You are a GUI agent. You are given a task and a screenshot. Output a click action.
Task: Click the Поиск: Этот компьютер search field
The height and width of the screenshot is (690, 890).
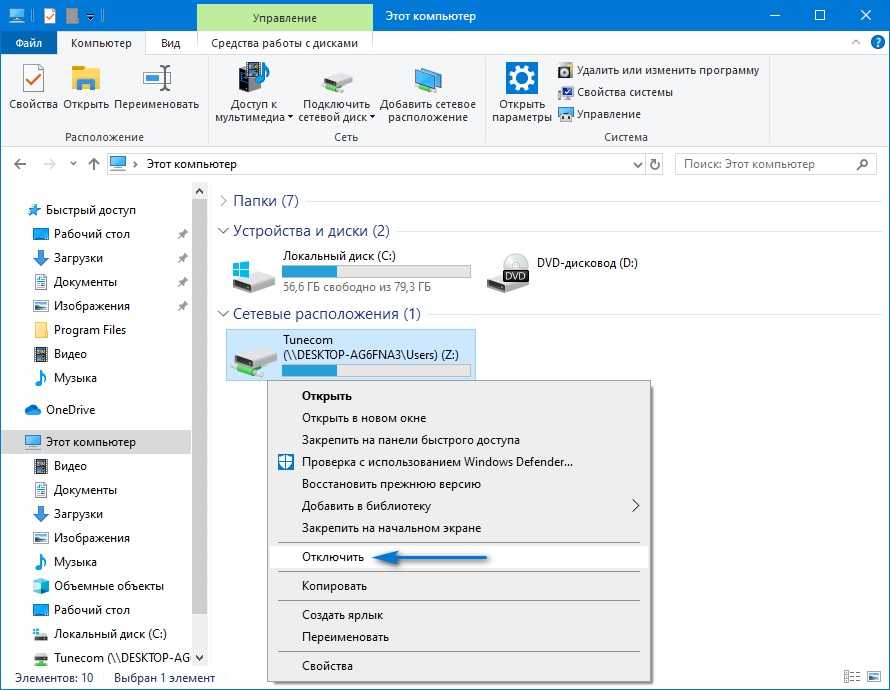pyautogui.click(x=765, y=164)
